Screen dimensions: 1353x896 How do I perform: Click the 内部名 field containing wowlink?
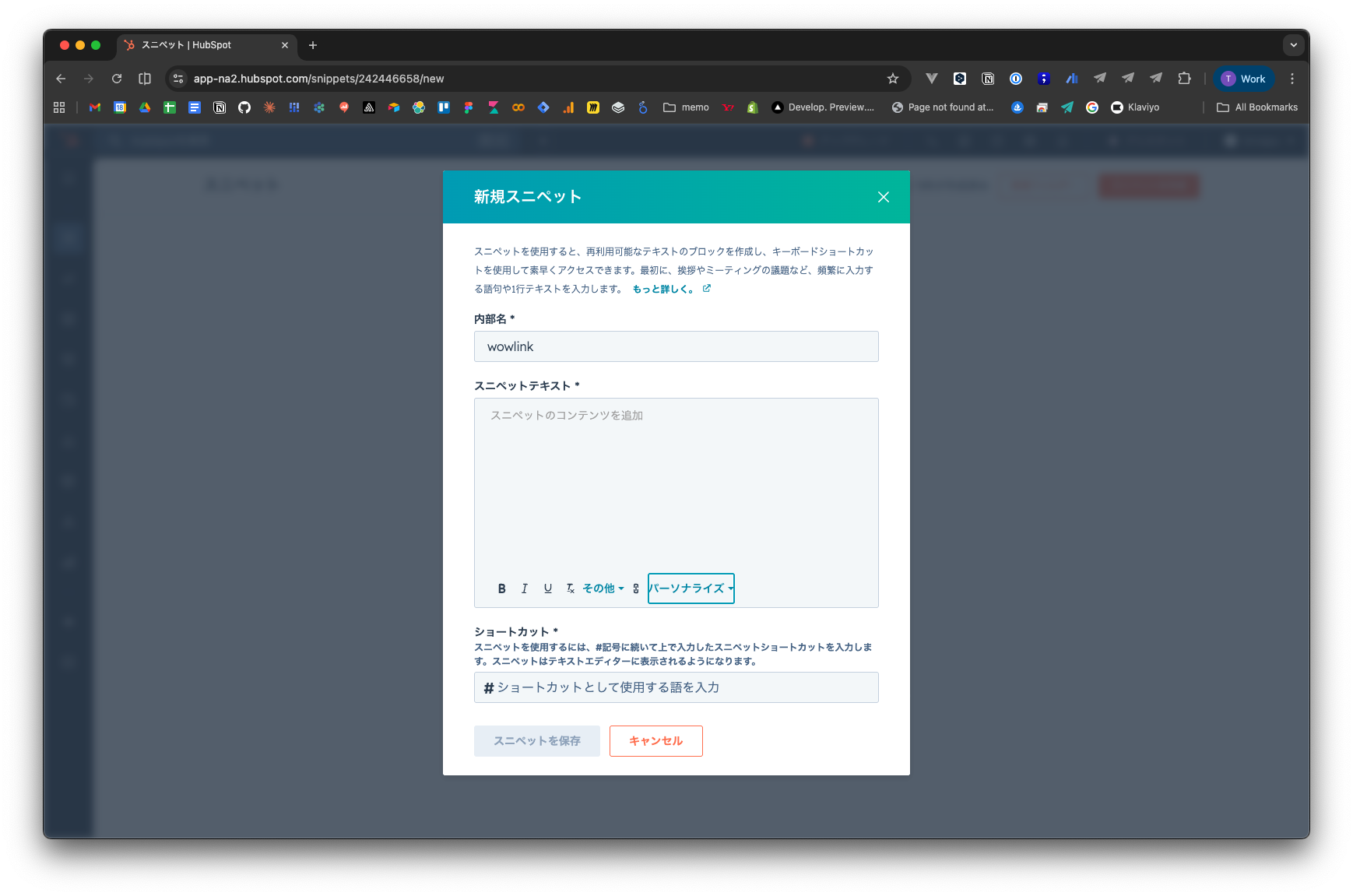(x=676, y=346)
